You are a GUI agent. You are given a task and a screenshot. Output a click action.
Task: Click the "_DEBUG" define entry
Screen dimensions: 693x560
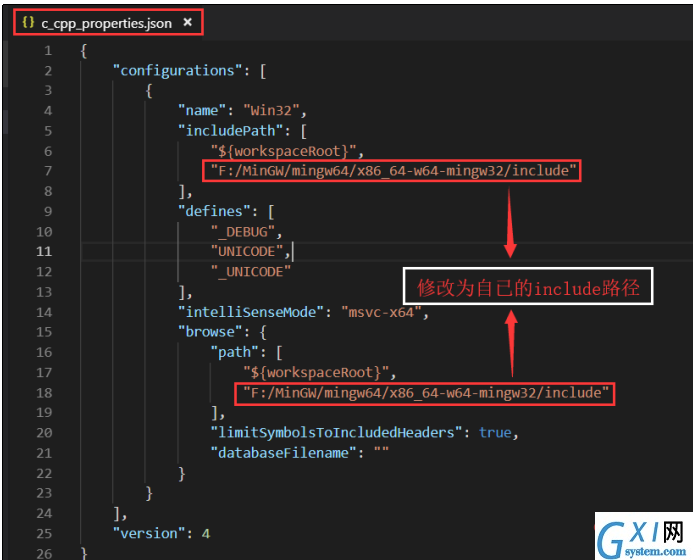(x=243, y=232)
